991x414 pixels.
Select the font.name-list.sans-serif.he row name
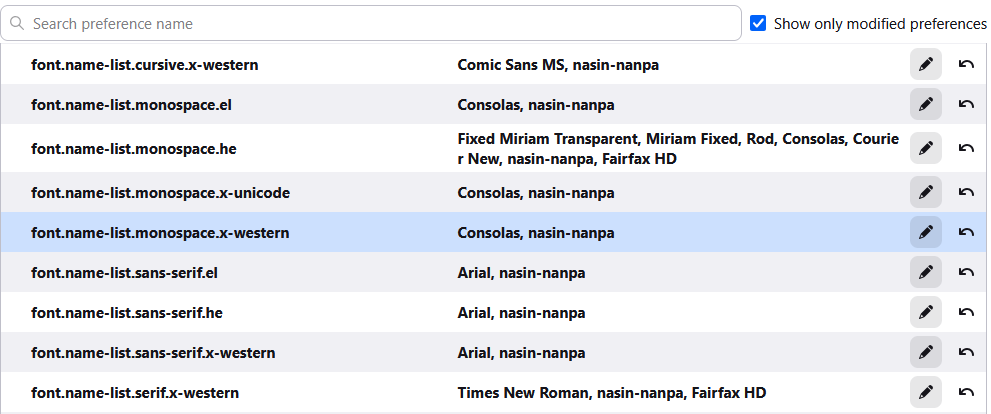point(127,313)
